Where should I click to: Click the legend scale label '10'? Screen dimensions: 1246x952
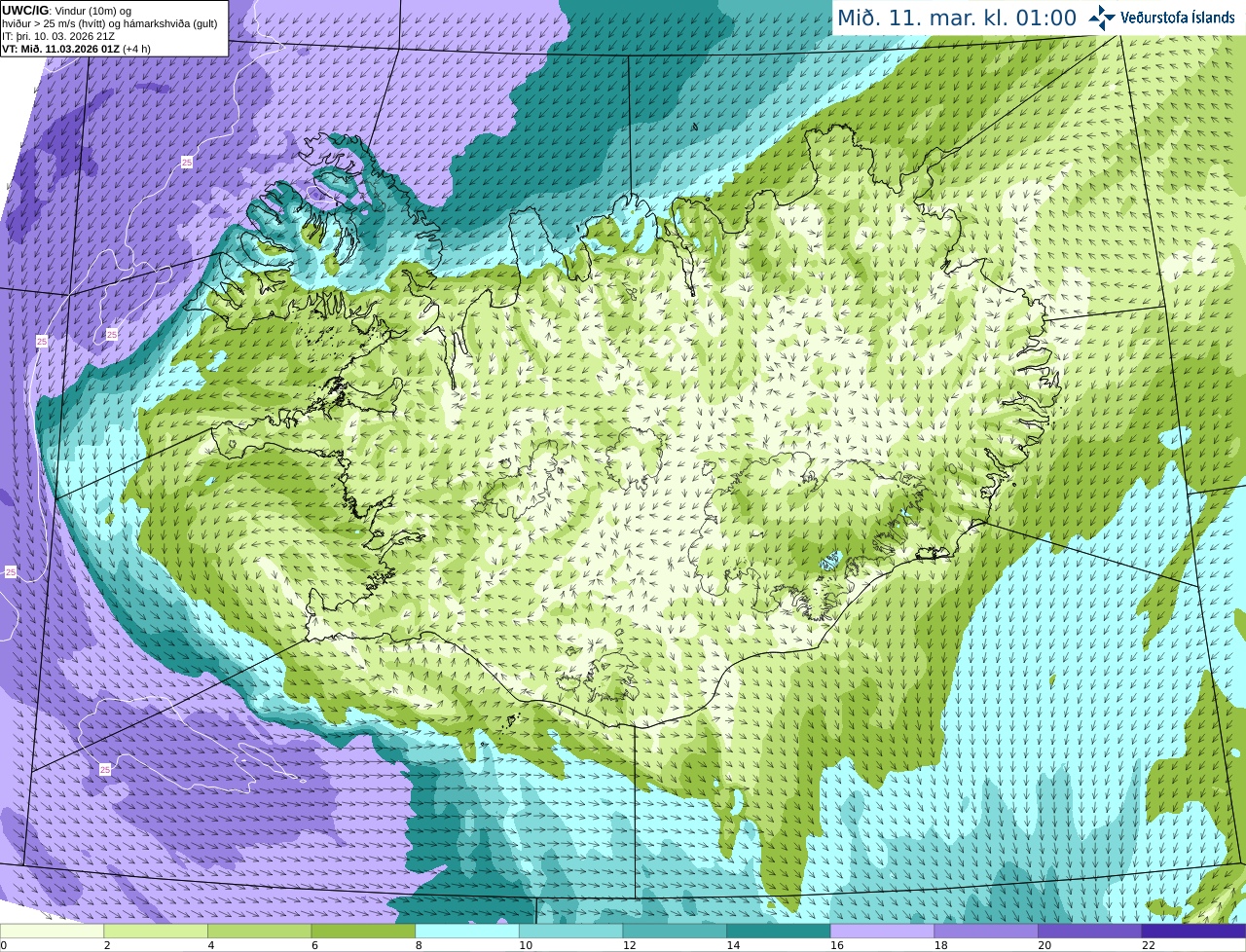(526, 945)
